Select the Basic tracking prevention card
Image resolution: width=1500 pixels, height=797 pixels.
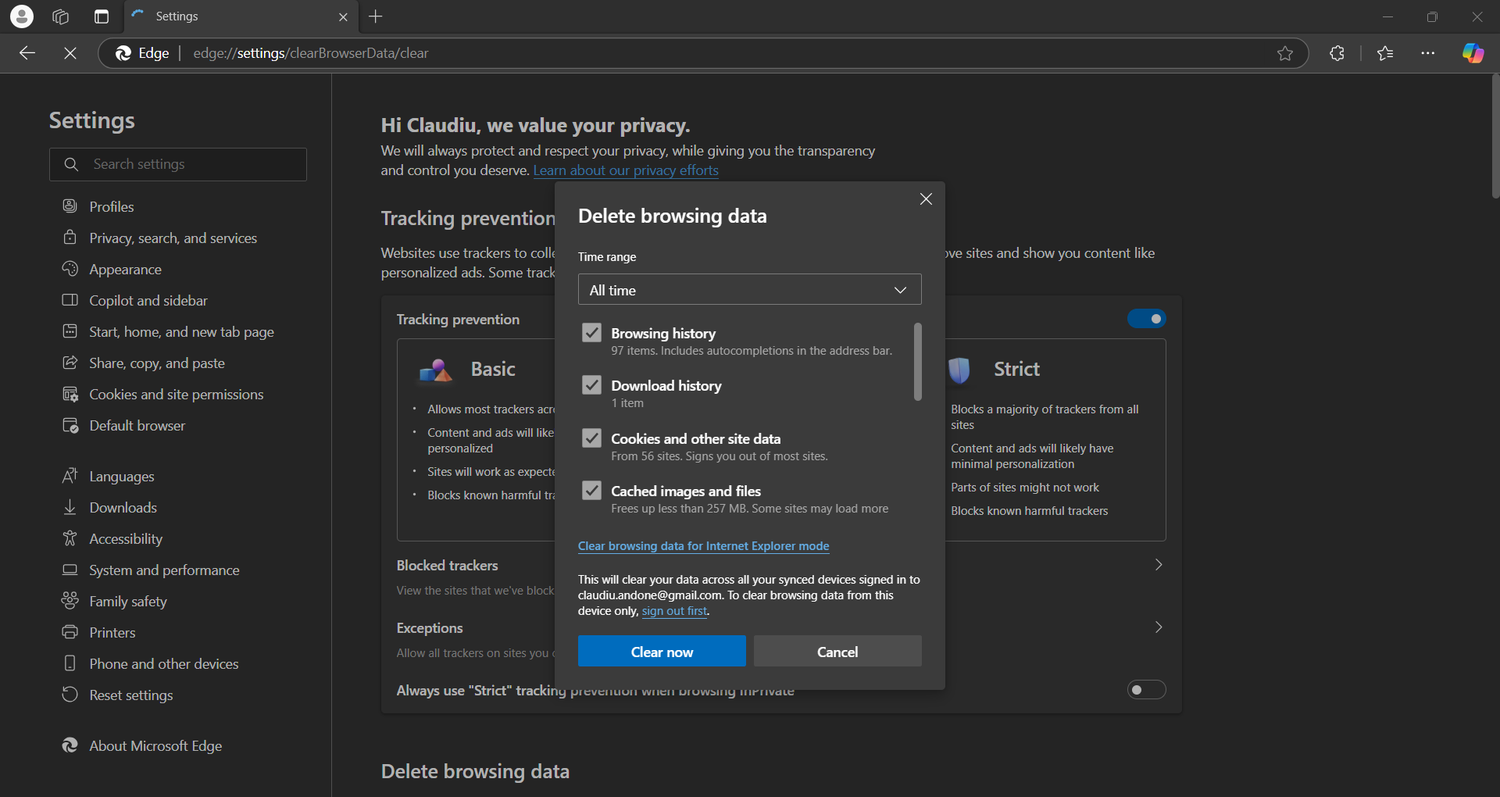pos(478,440)
